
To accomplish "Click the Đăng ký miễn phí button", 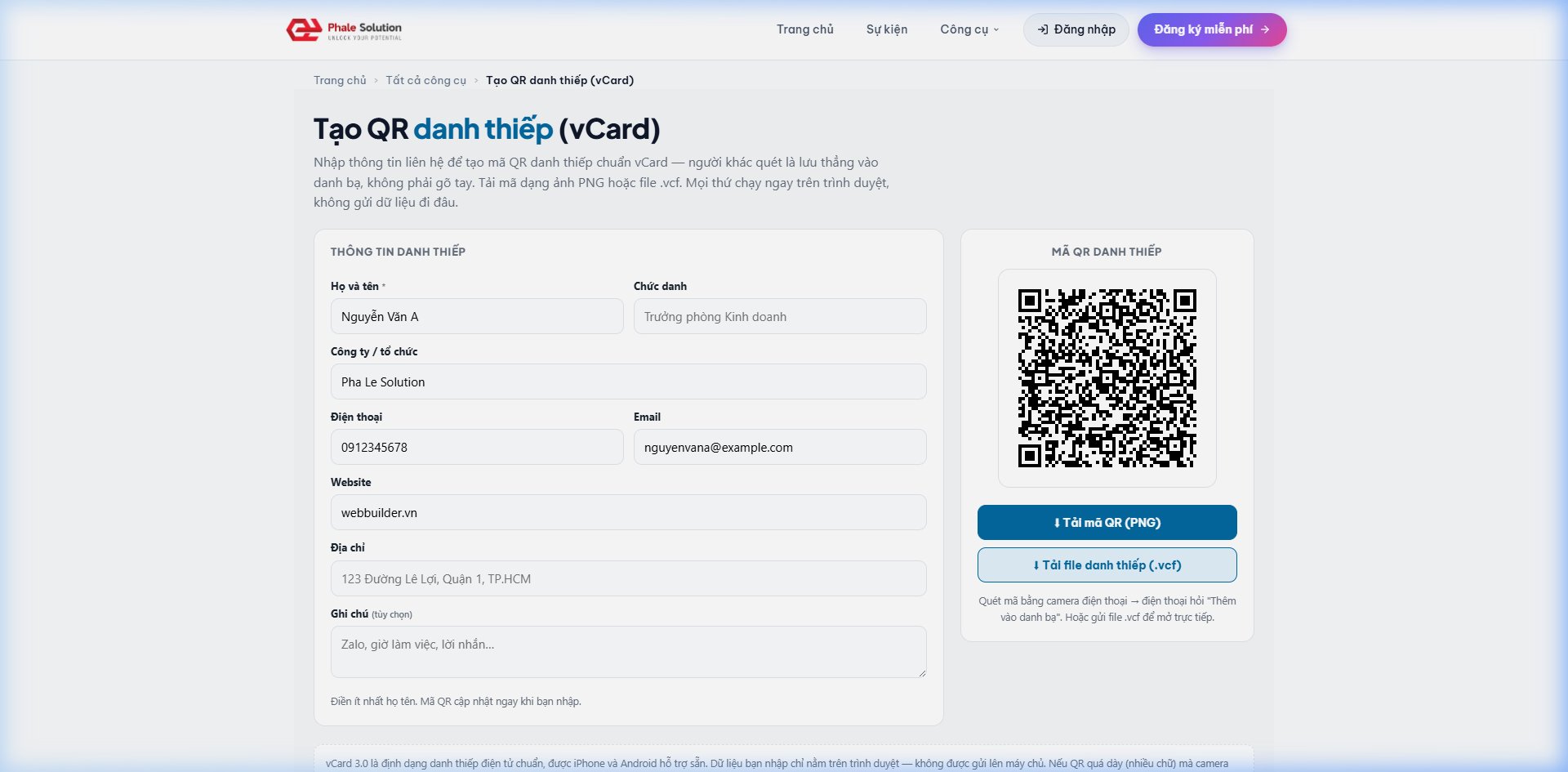I will (x=1211, y=29).
